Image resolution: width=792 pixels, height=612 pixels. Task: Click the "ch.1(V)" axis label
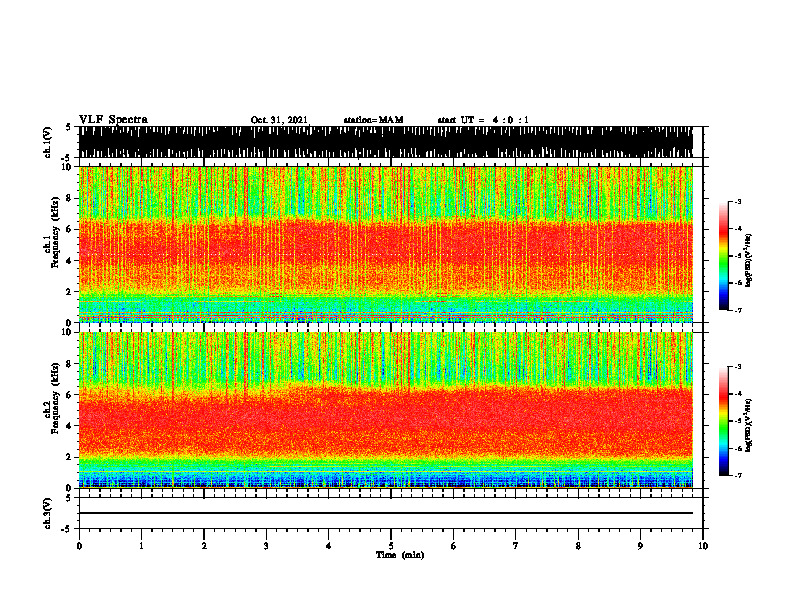48,142
